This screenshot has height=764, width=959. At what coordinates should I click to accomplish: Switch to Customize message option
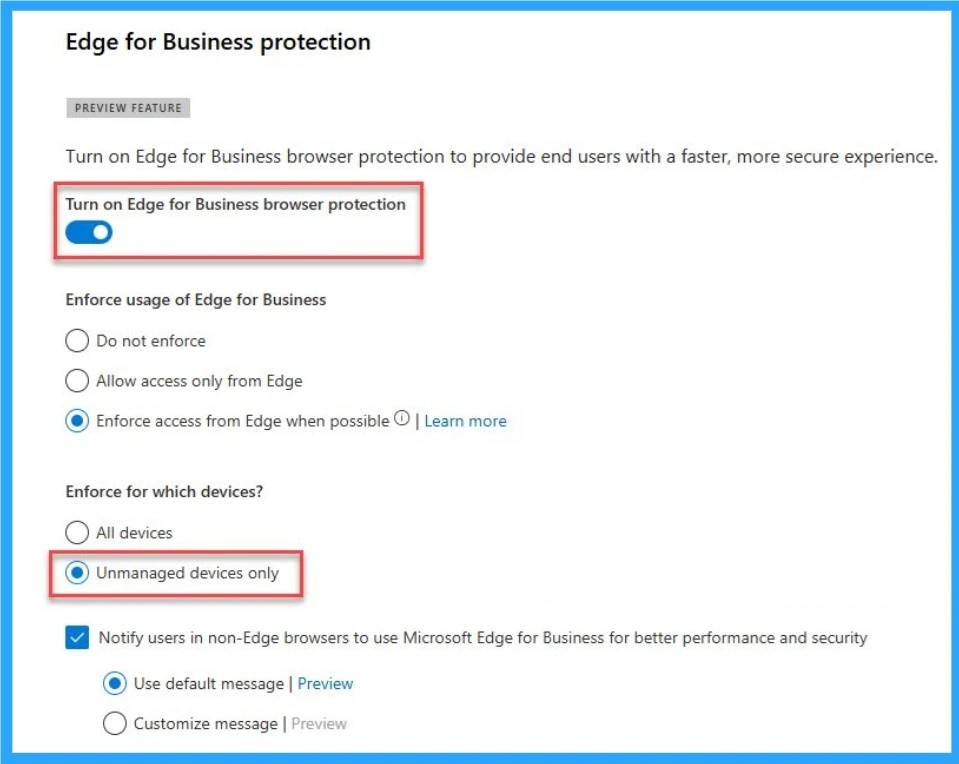pos(113,723)
